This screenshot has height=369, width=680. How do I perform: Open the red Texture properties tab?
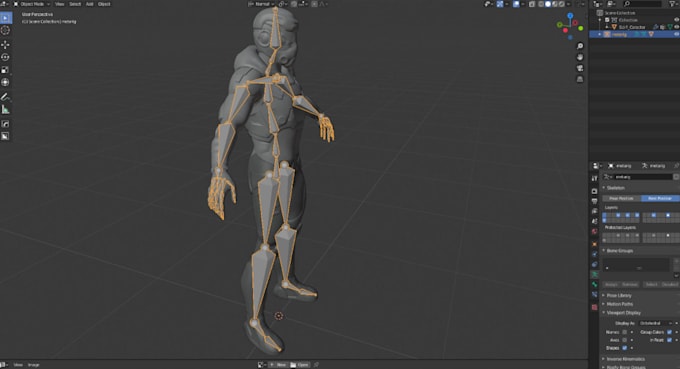(x=594, y=307)
